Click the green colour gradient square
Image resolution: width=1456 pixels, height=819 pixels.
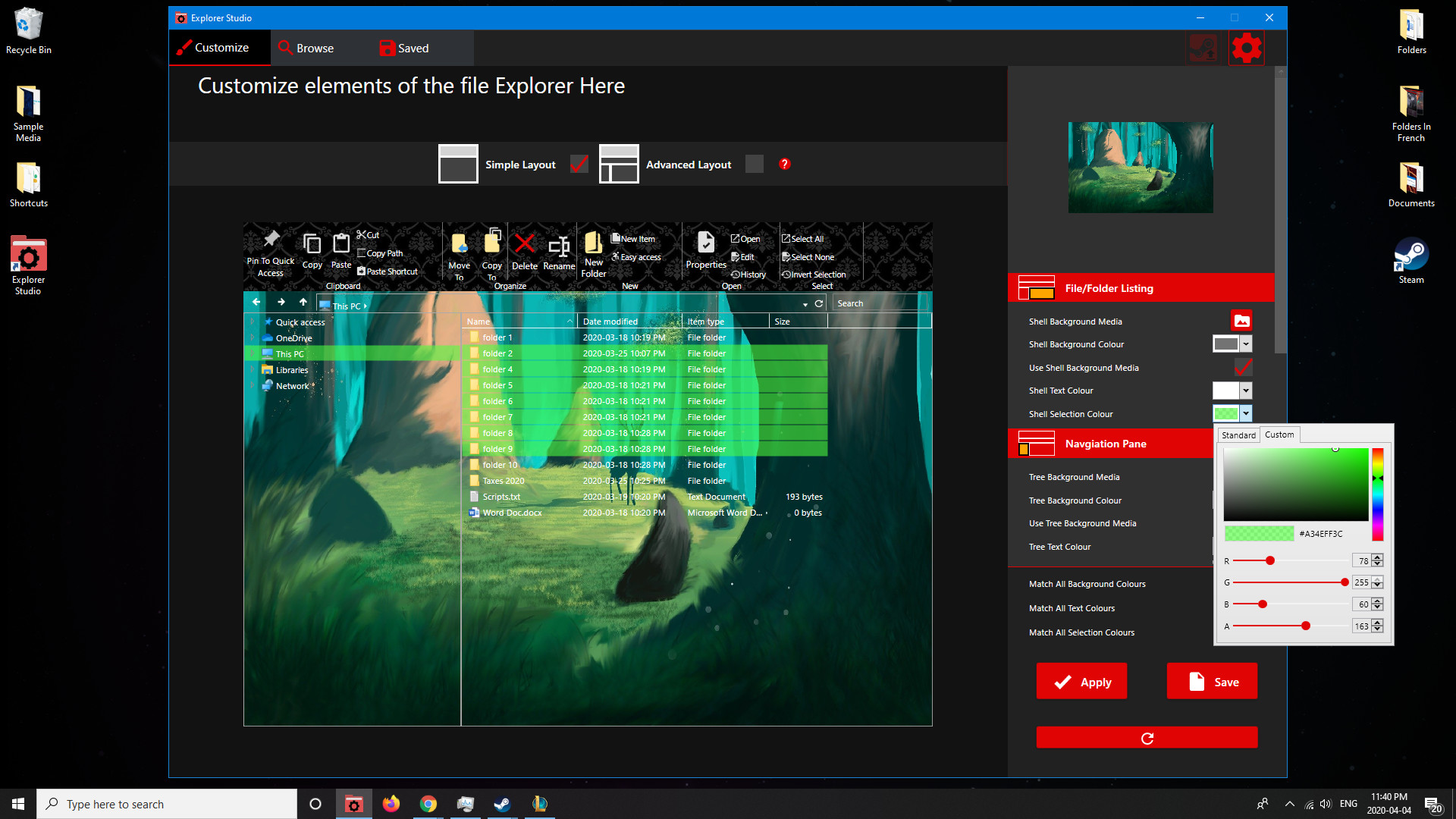[1295, 484]
